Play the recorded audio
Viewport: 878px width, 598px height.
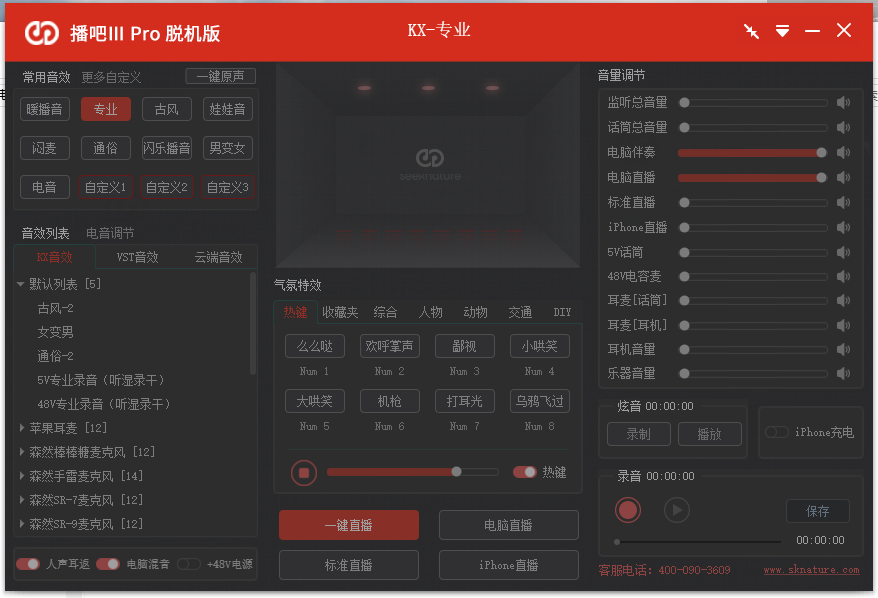tap(676, 510)
